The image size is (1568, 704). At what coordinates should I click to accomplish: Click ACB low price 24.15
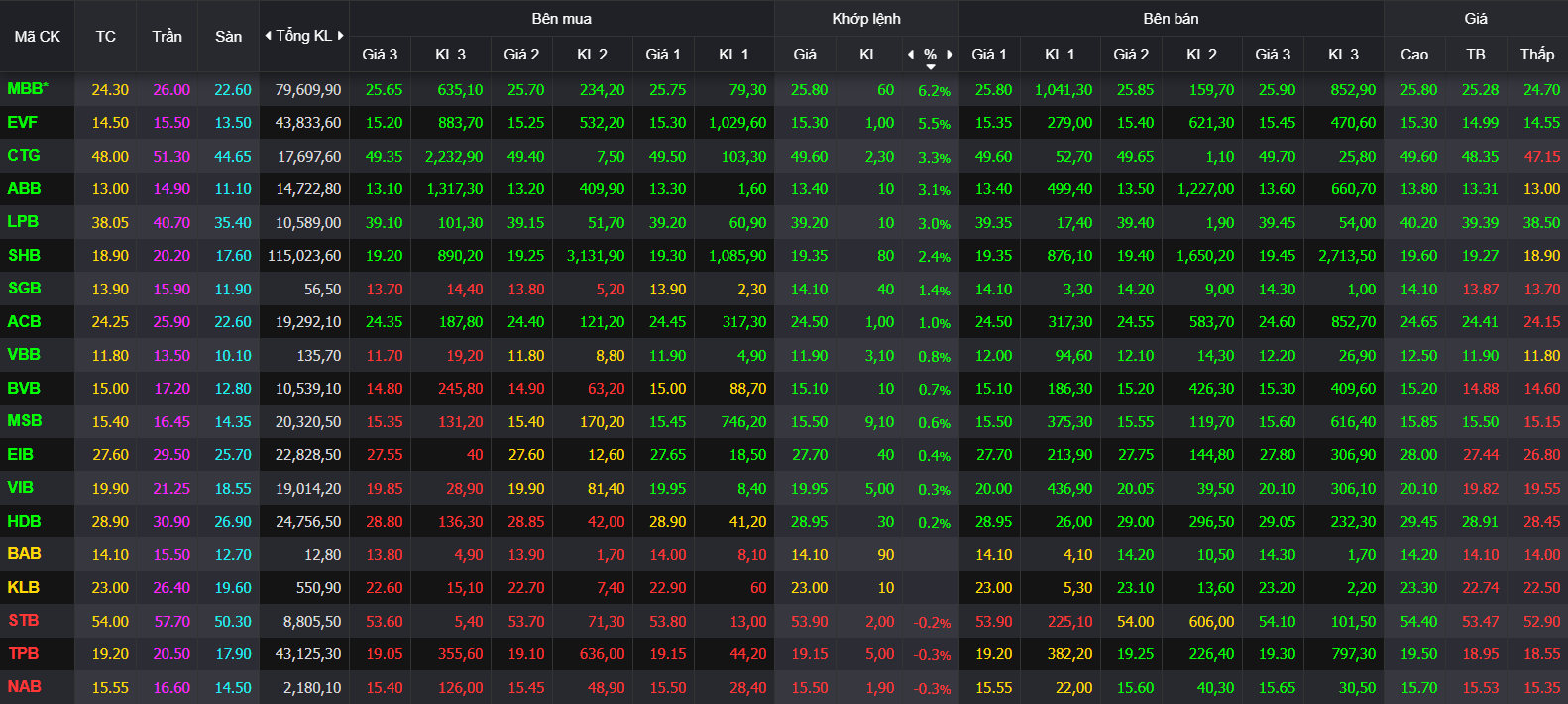pos(1541,322)
